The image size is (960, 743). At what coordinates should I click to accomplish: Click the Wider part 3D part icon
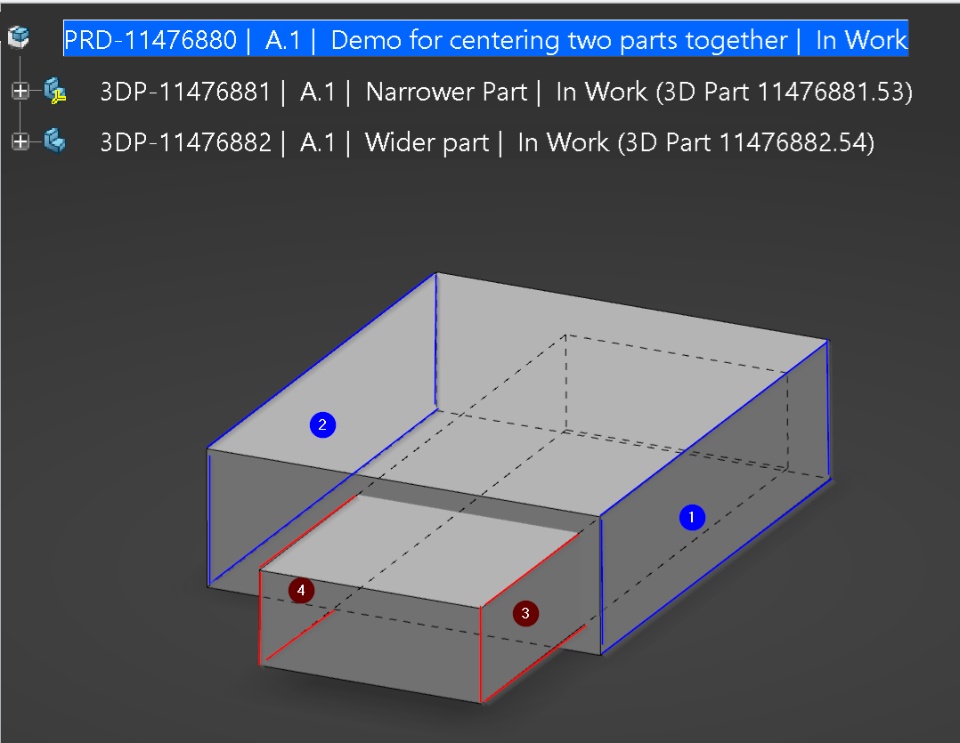coord(54,141)
